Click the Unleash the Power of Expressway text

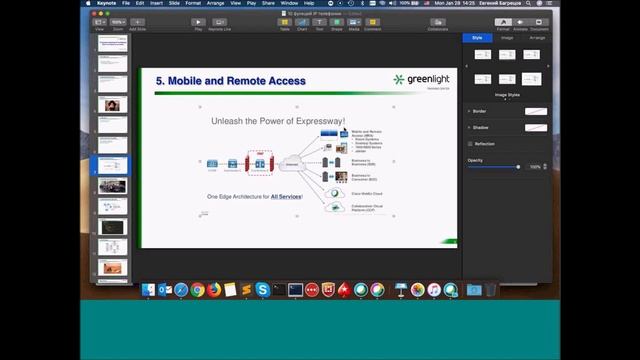[278, 121]
